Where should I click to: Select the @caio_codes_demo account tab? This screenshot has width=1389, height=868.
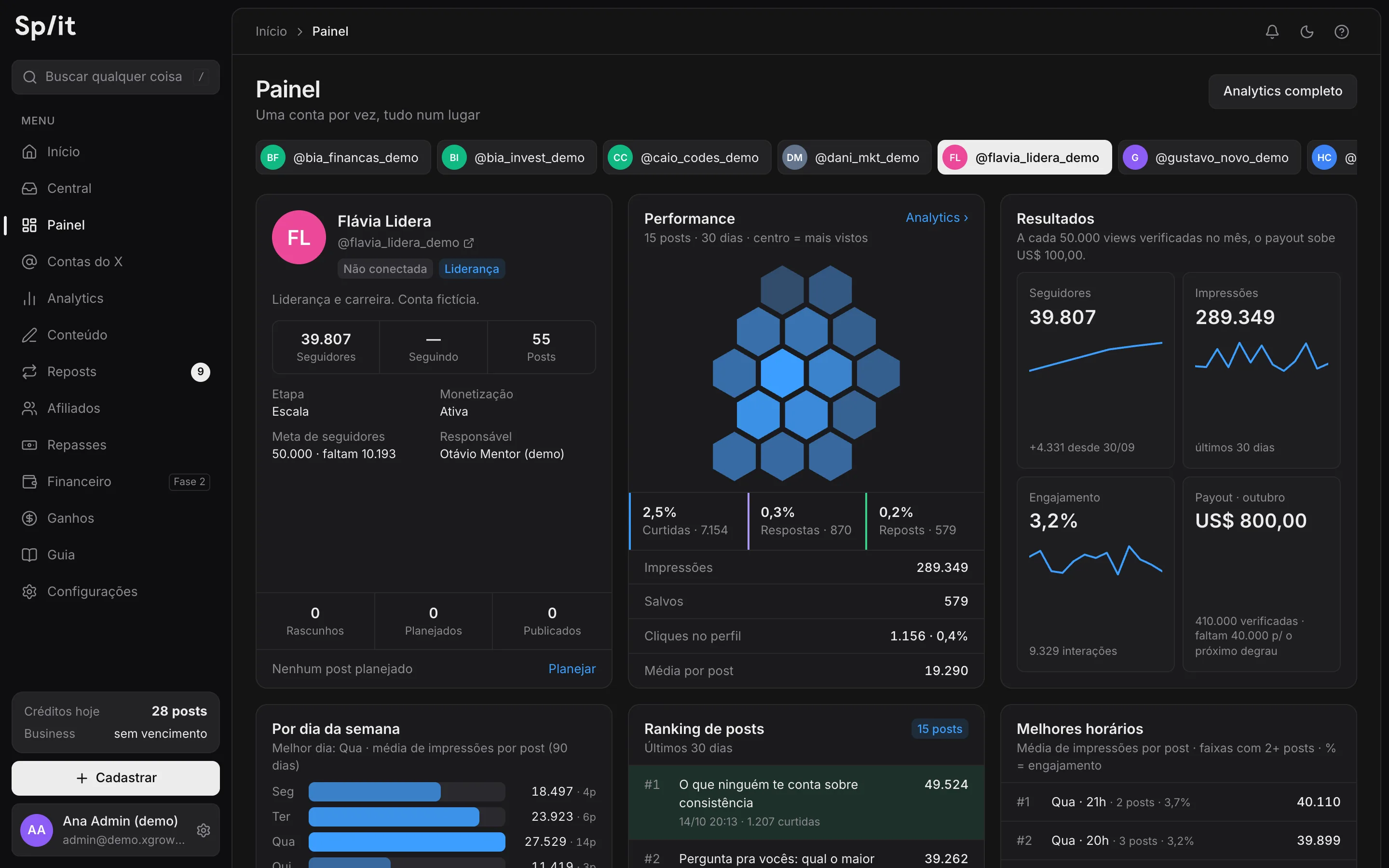[x=687, y=157]
